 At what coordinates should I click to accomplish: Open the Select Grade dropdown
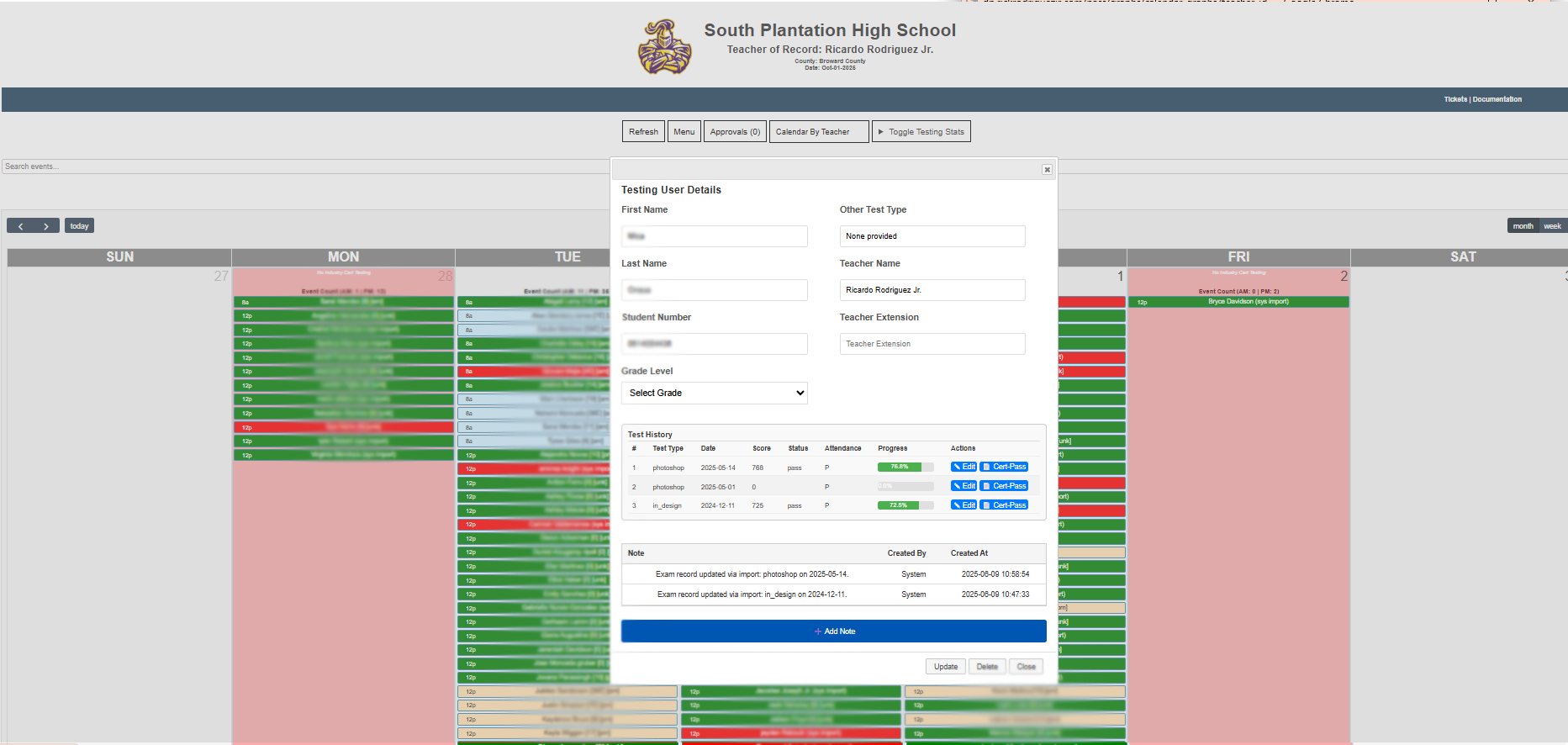[714, 394]
